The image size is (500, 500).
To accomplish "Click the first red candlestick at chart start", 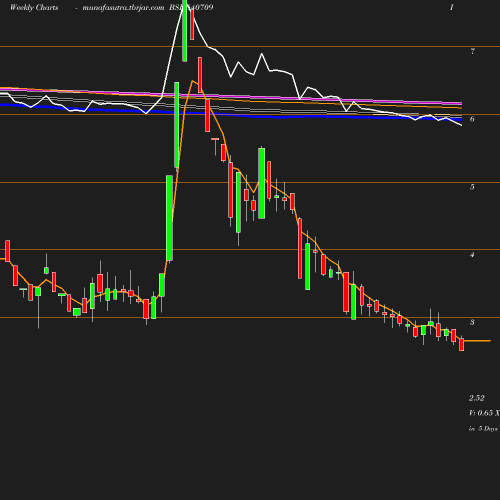I will (8, 251).
